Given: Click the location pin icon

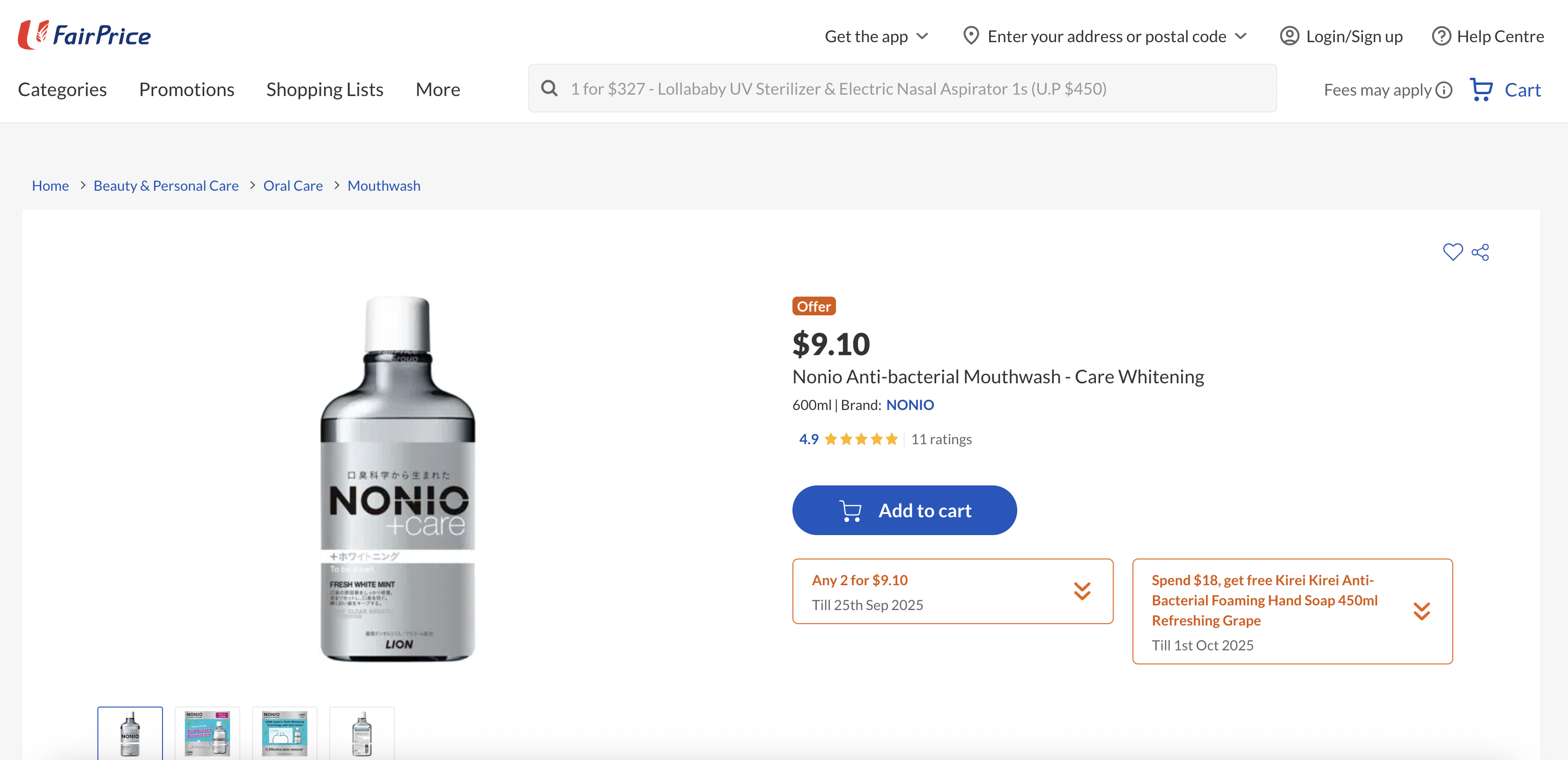Looking at the screenshot, I should (971, 36).
